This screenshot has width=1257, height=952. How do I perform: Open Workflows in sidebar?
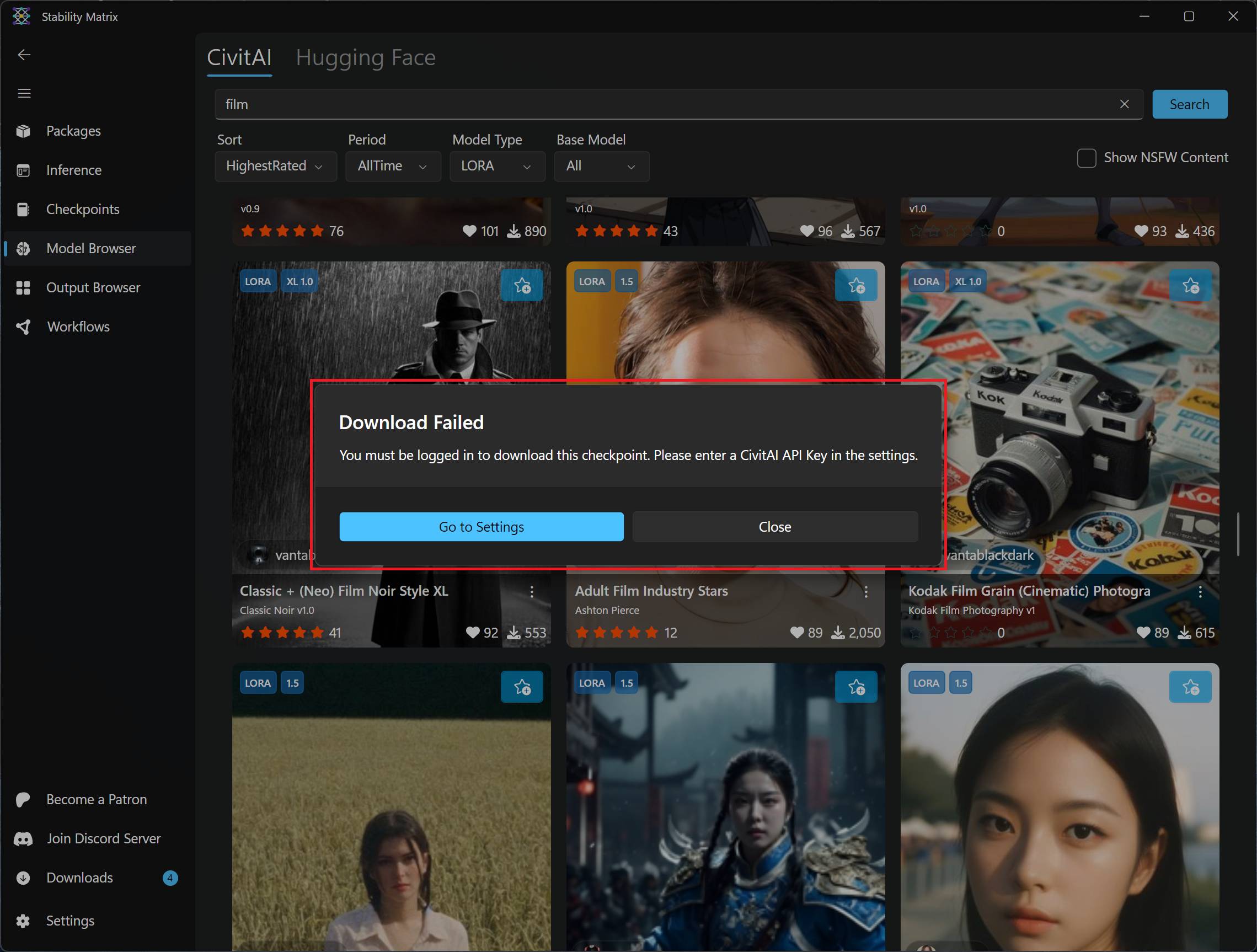(x=78, y=327)
